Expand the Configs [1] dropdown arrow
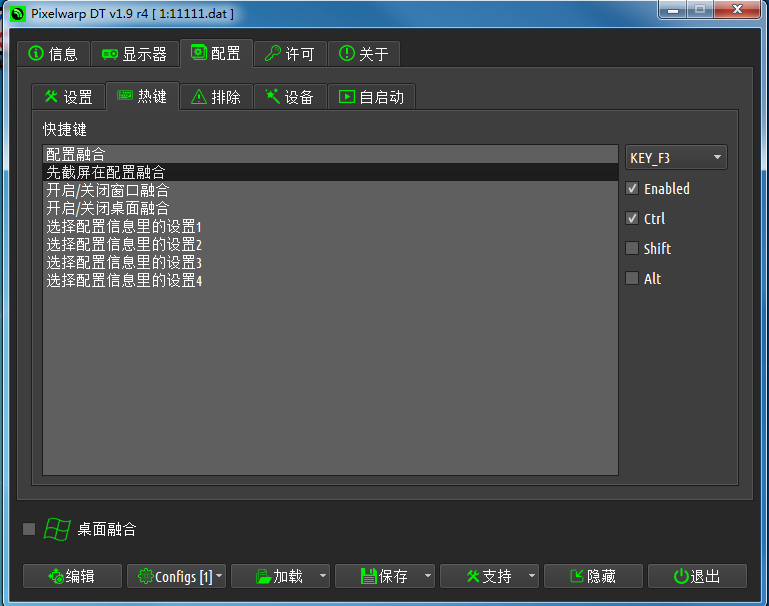The image size is (769, 606). pos(220,576)
